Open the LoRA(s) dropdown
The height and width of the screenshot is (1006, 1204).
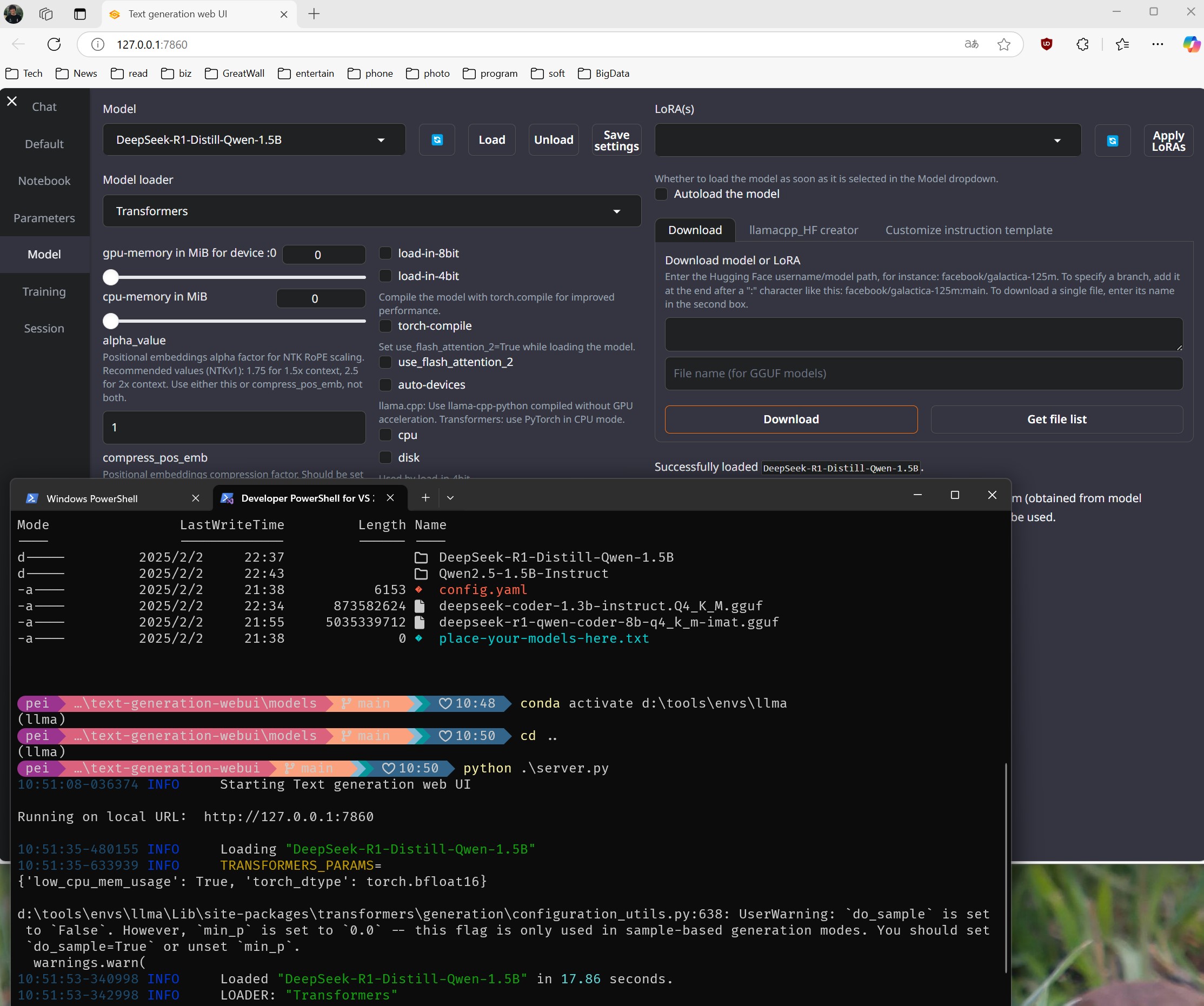868,141
